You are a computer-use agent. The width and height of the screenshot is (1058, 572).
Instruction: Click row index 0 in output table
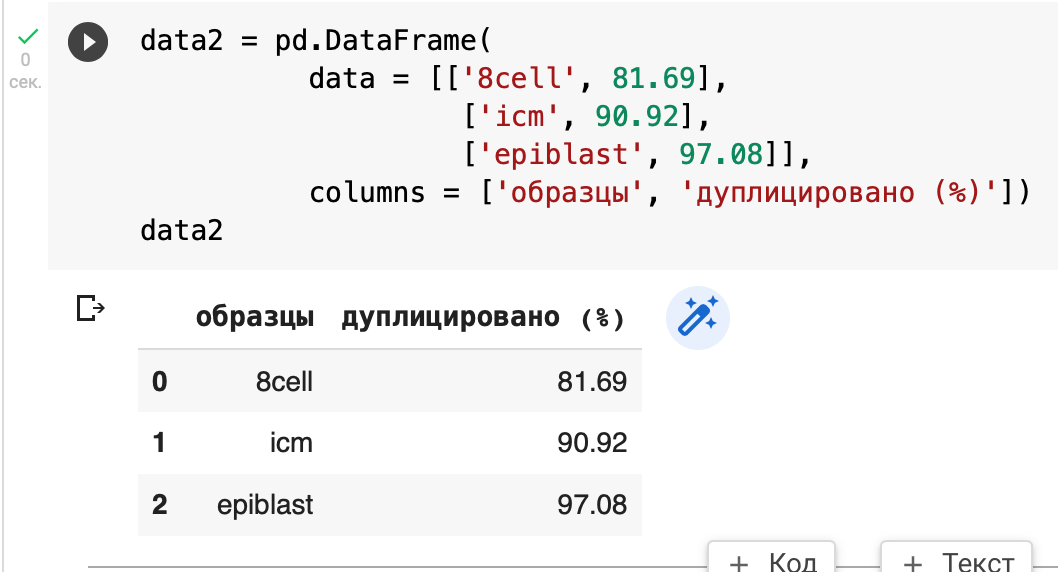pyautogui.click(x=159, y=382)
